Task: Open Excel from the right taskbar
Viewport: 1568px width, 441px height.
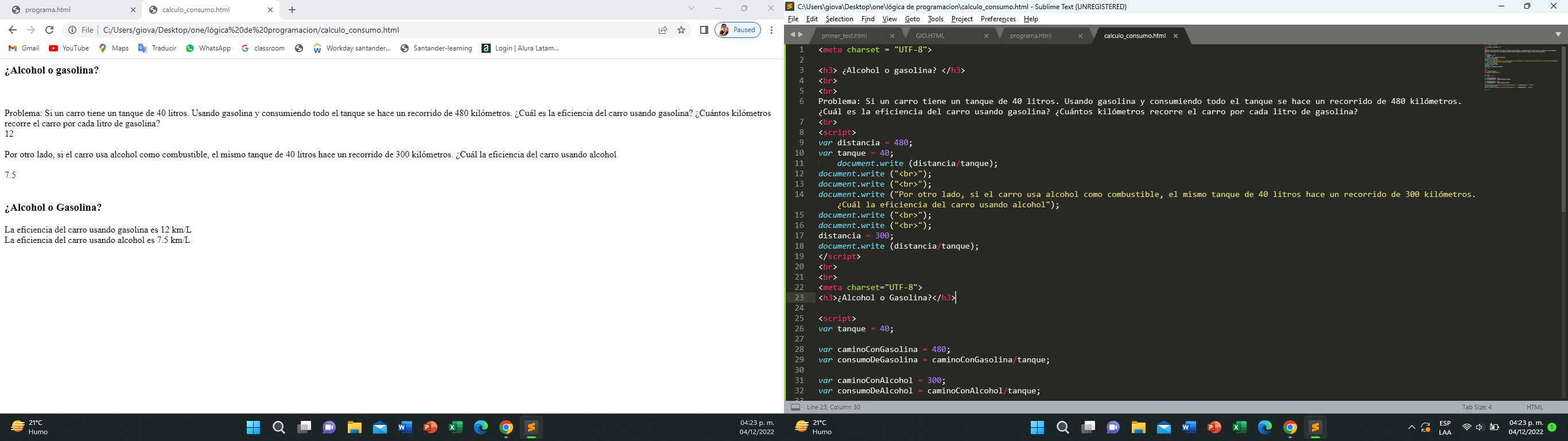Action: (x=1239, y=428)
